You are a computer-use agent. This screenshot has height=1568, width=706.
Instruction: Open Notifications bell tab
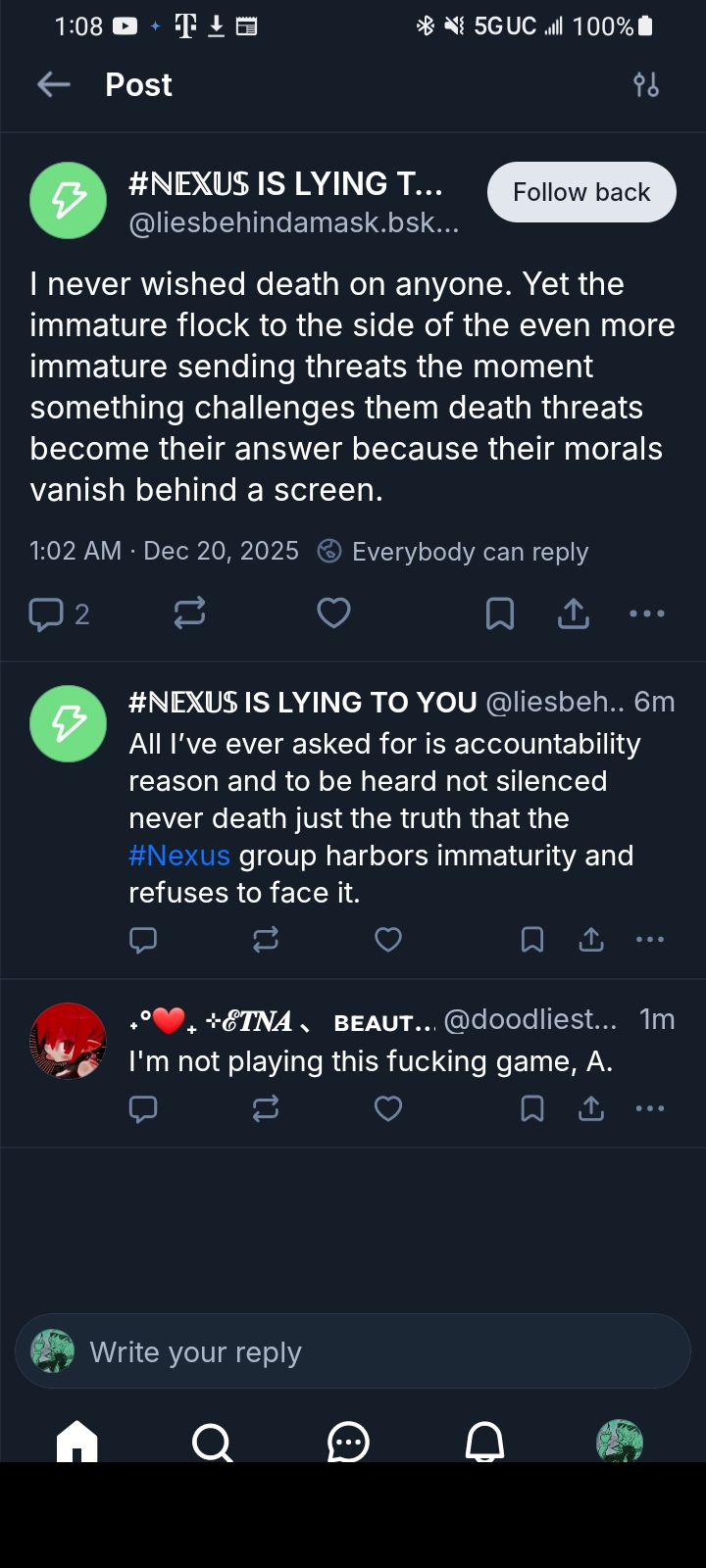point(484,1442)
